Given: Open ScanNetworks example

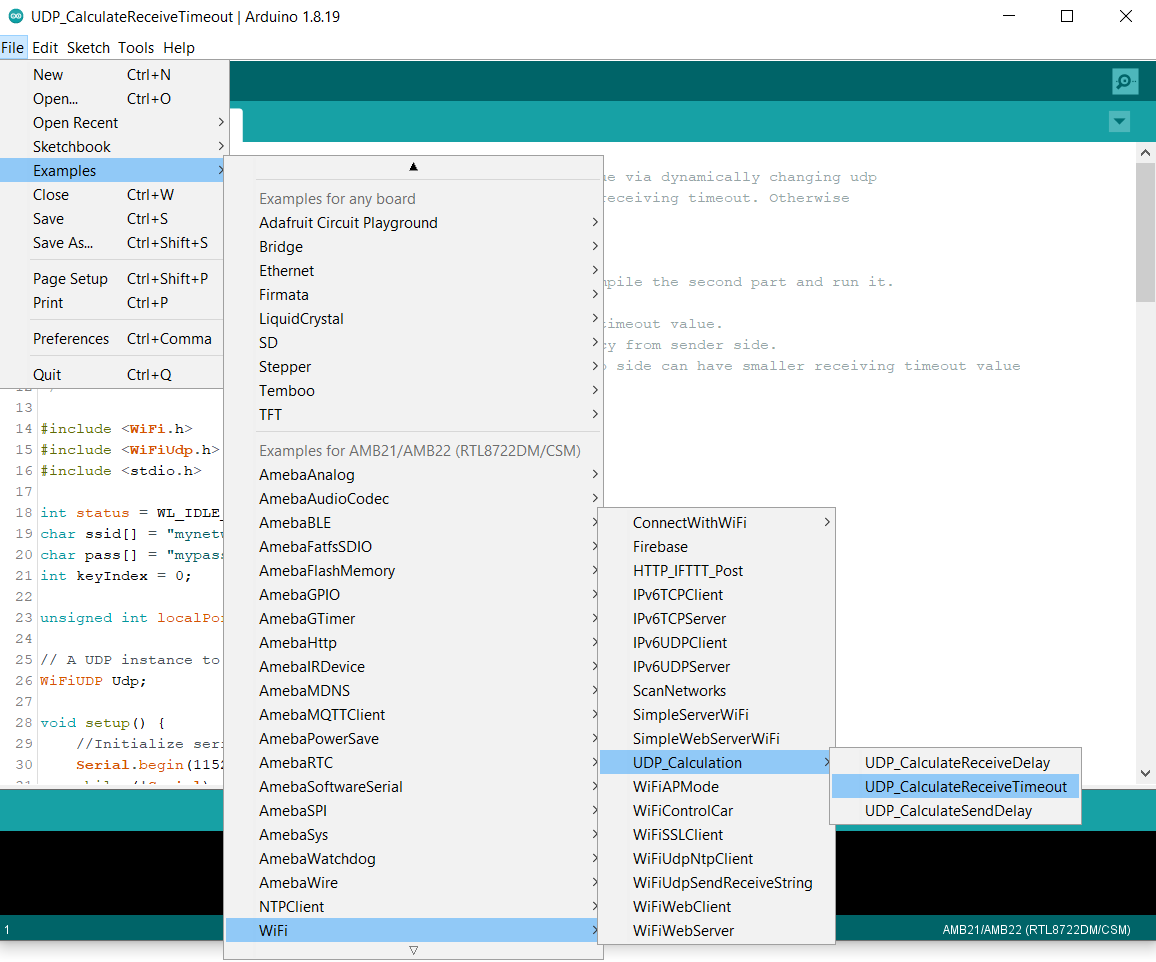Looking at the screenshot, I should tap(717, 691).
